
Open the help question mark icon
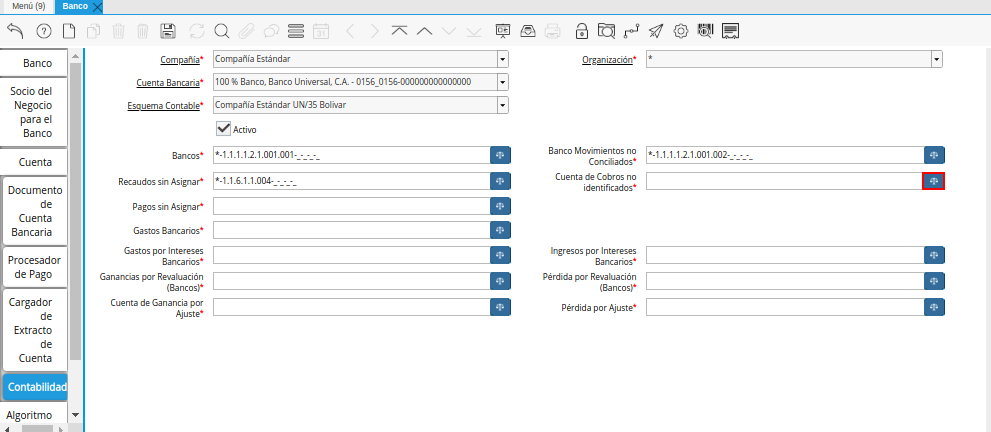(x=44, y=30)
